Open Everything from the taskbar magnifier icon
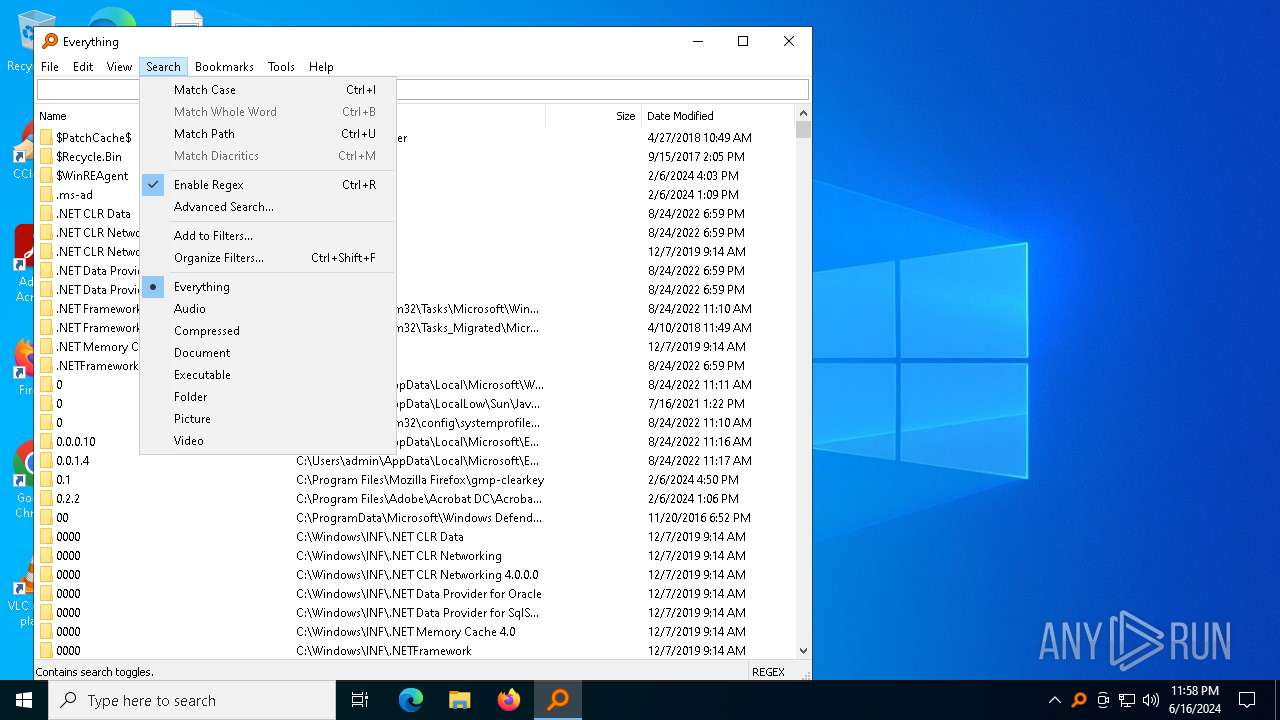This screenshot has height=720, width=1280. [558, 700]
